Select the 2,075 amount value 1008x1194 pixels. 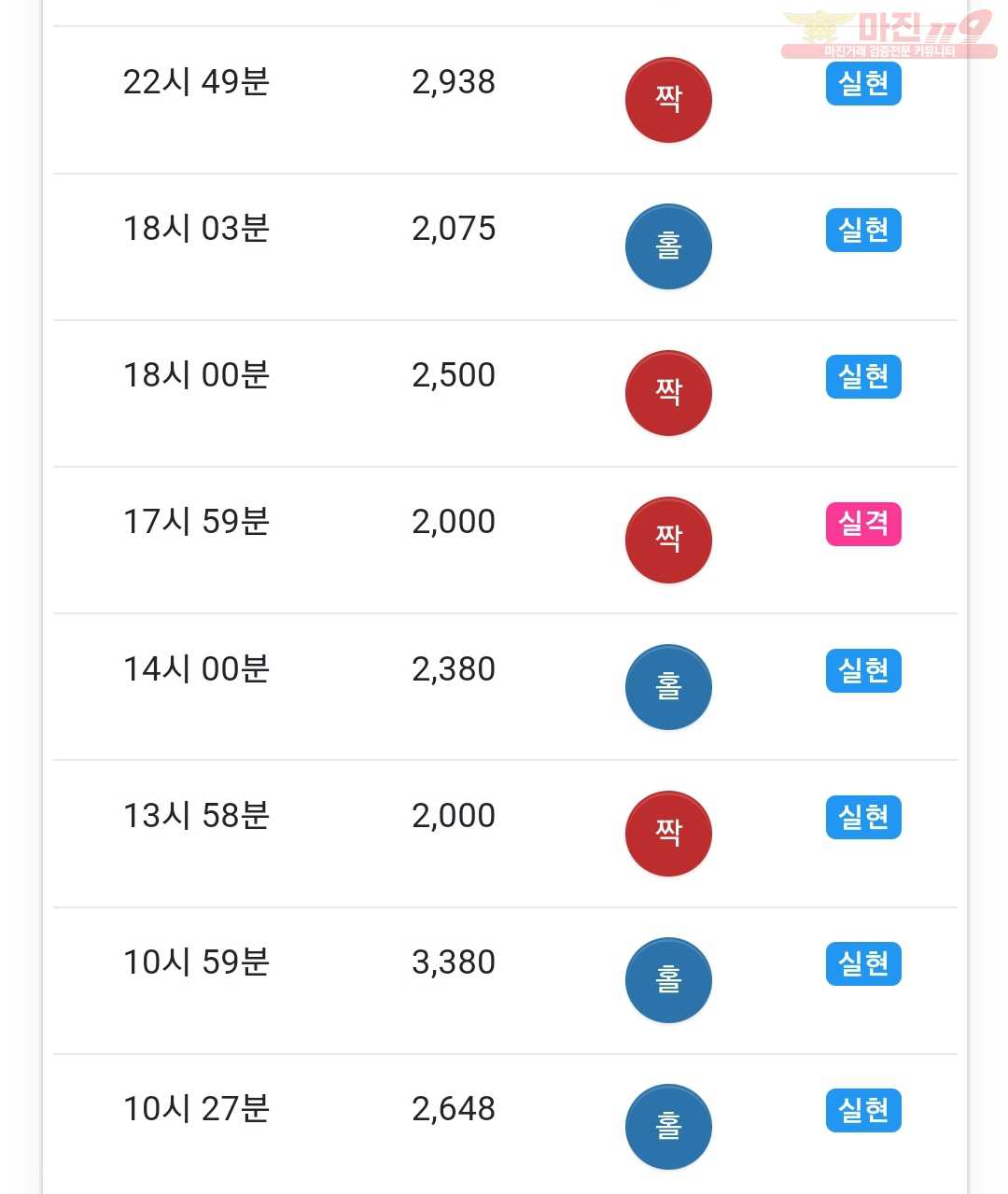(454, 229)
